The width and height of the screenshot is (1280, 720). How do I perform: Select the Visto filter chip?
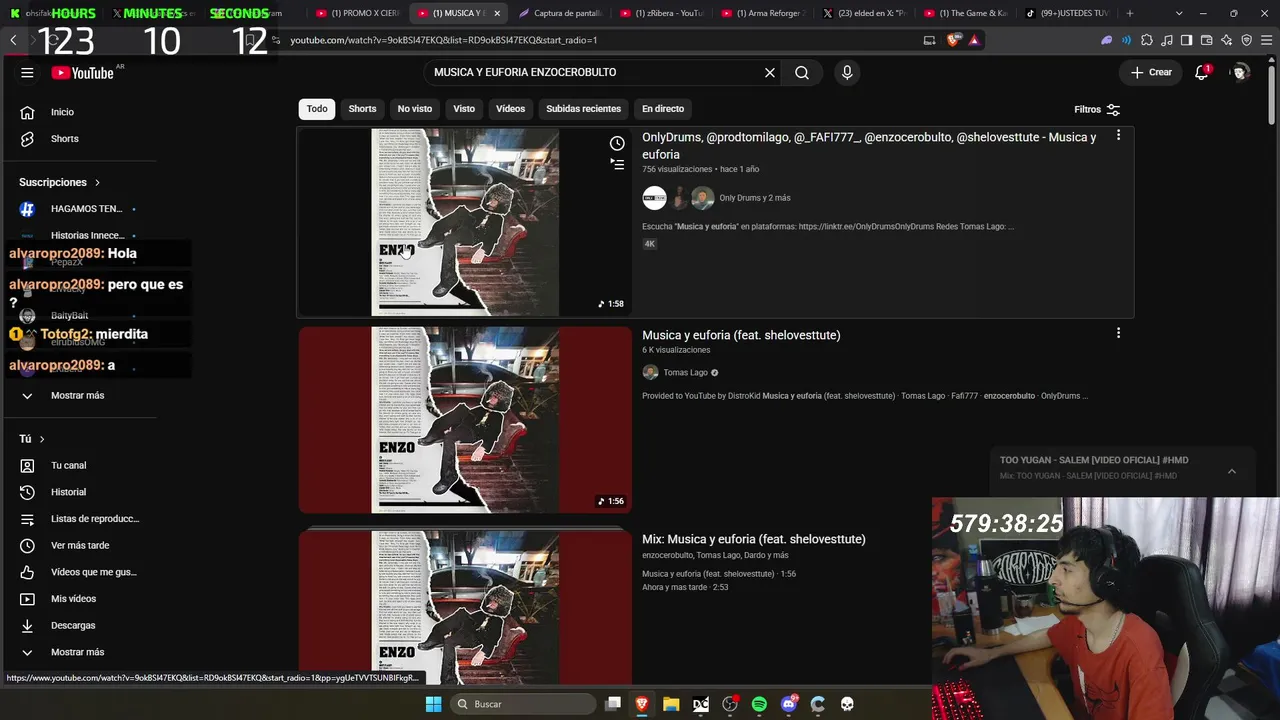[464, 109]
